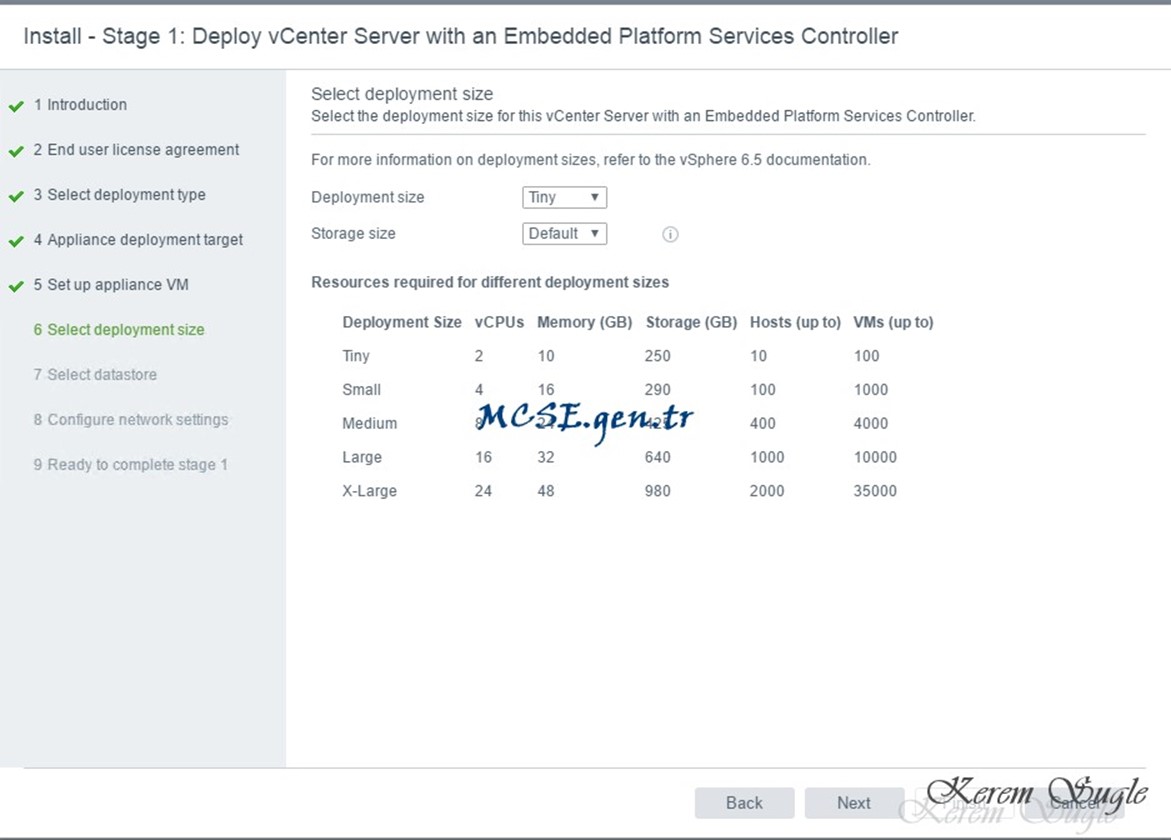
Task: Click the "Memory (GB)" column header
Action: point(585,322)
